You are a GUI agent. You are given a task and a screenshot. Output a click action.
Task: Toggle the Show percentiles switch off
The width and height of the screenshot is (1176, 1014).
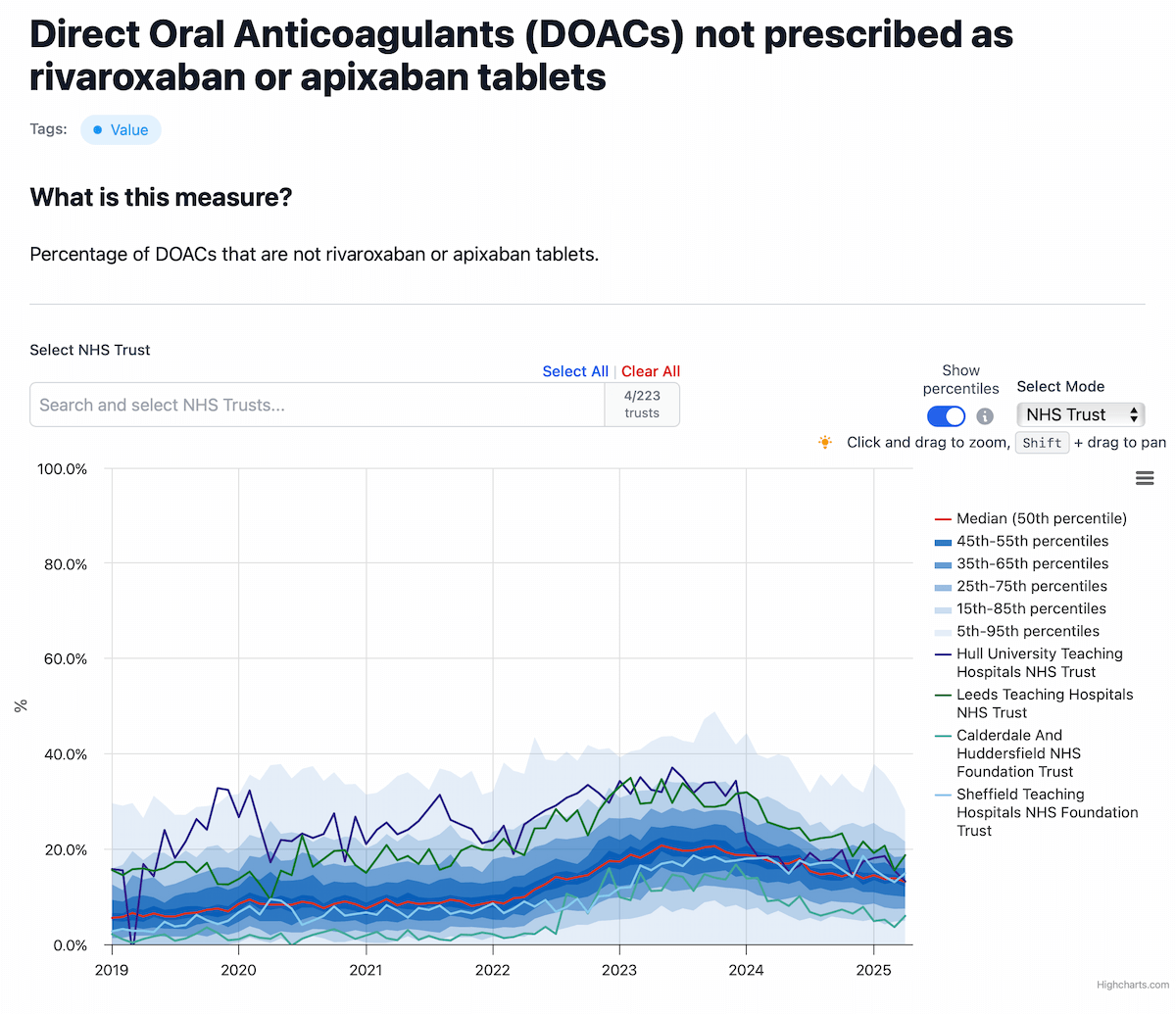pyautogui.click(x=946, y=416)
